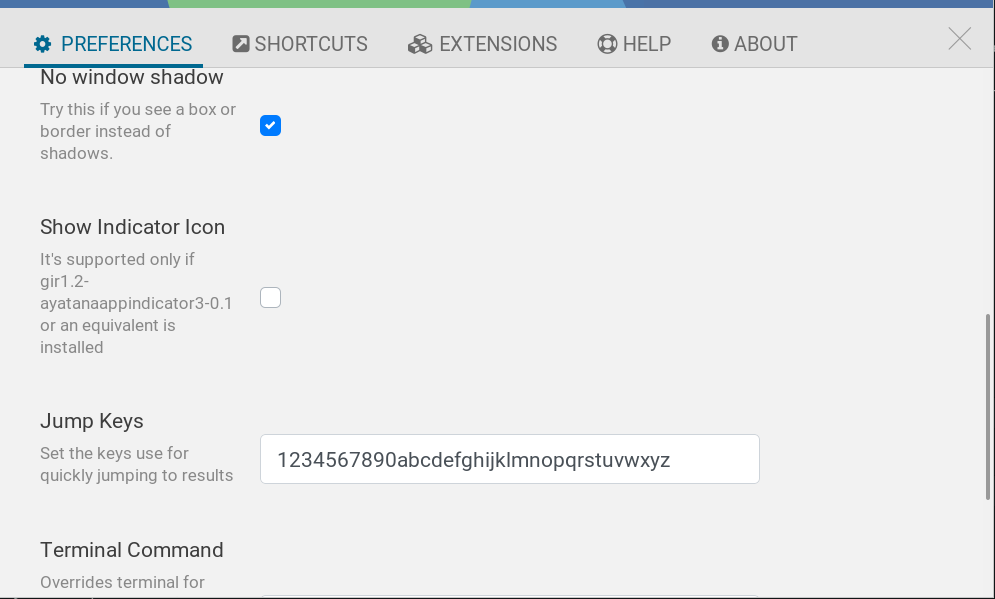Click the info icon beside ABOUT

[719, 44]
